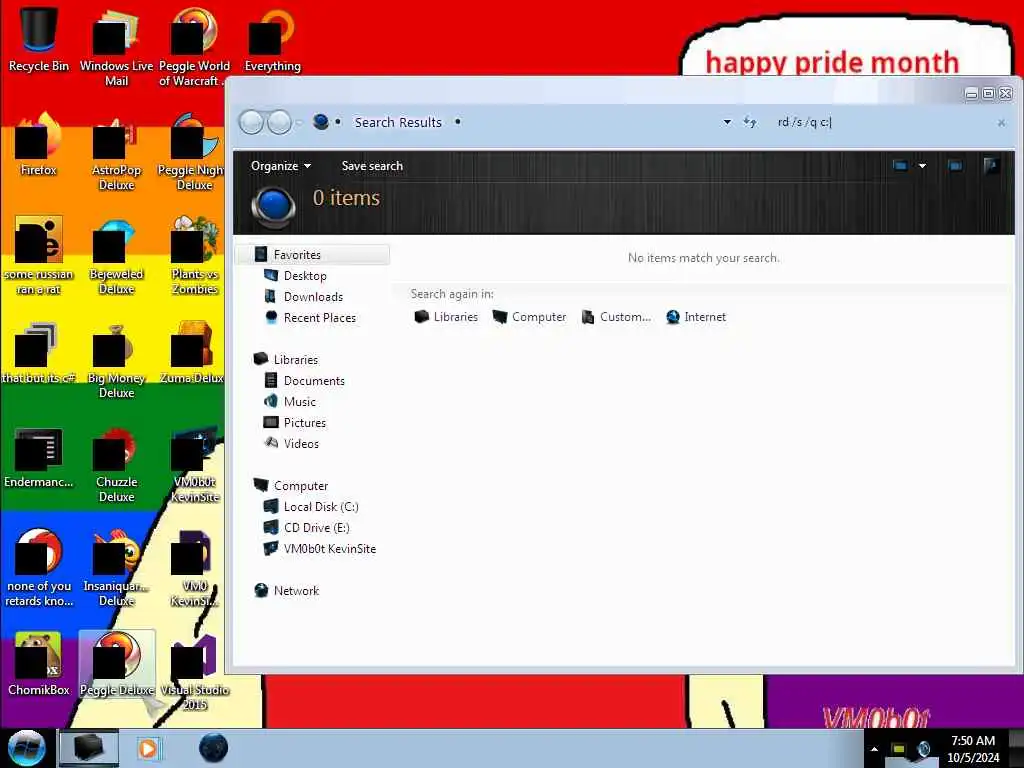
Task: Open the Organize dropdown menu
Action: [x=280, y=166]
